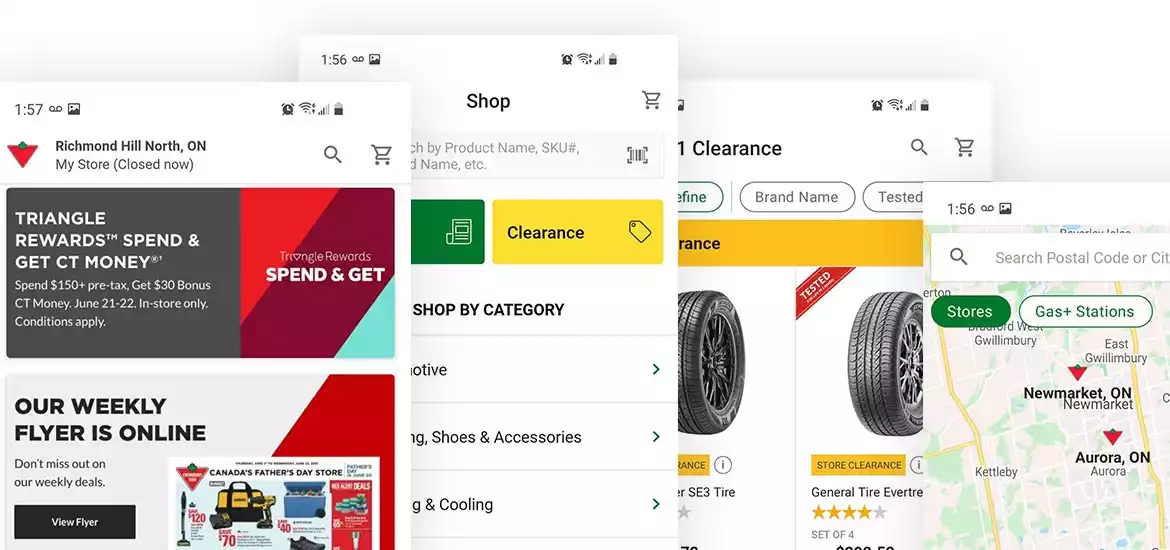Expand the Cooling category chevron
This screenshot has width=1170, height=550.
click(656, 504)
